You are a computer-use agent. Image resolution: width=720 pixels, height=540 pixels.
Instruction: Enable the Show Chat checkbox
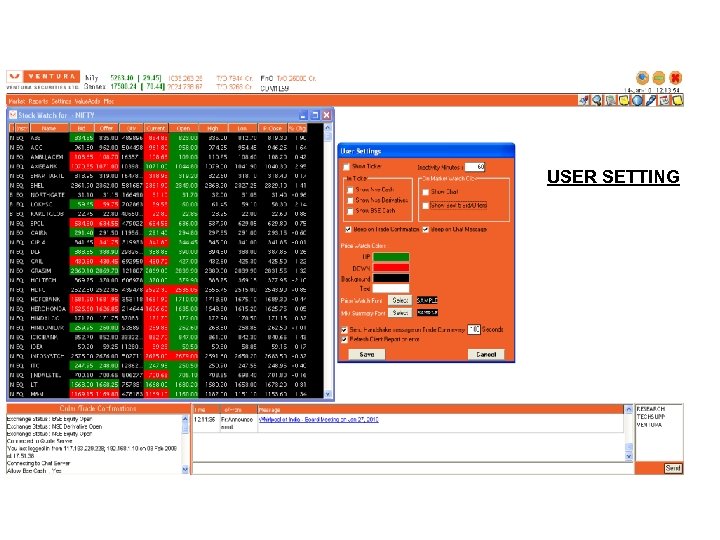tap(425, 192)
